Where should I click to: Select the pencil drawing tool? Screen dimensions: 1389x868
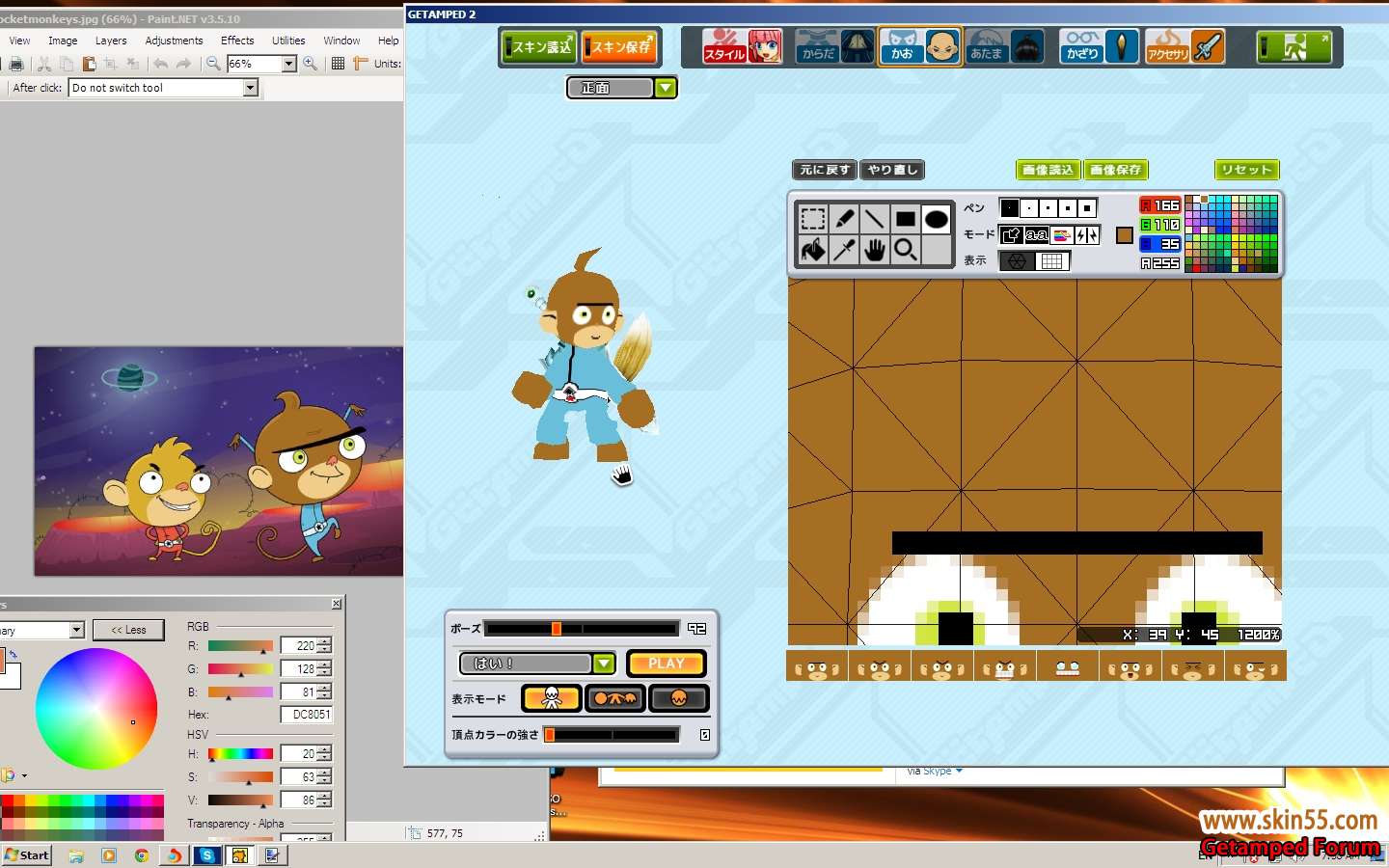pos(844,219)
